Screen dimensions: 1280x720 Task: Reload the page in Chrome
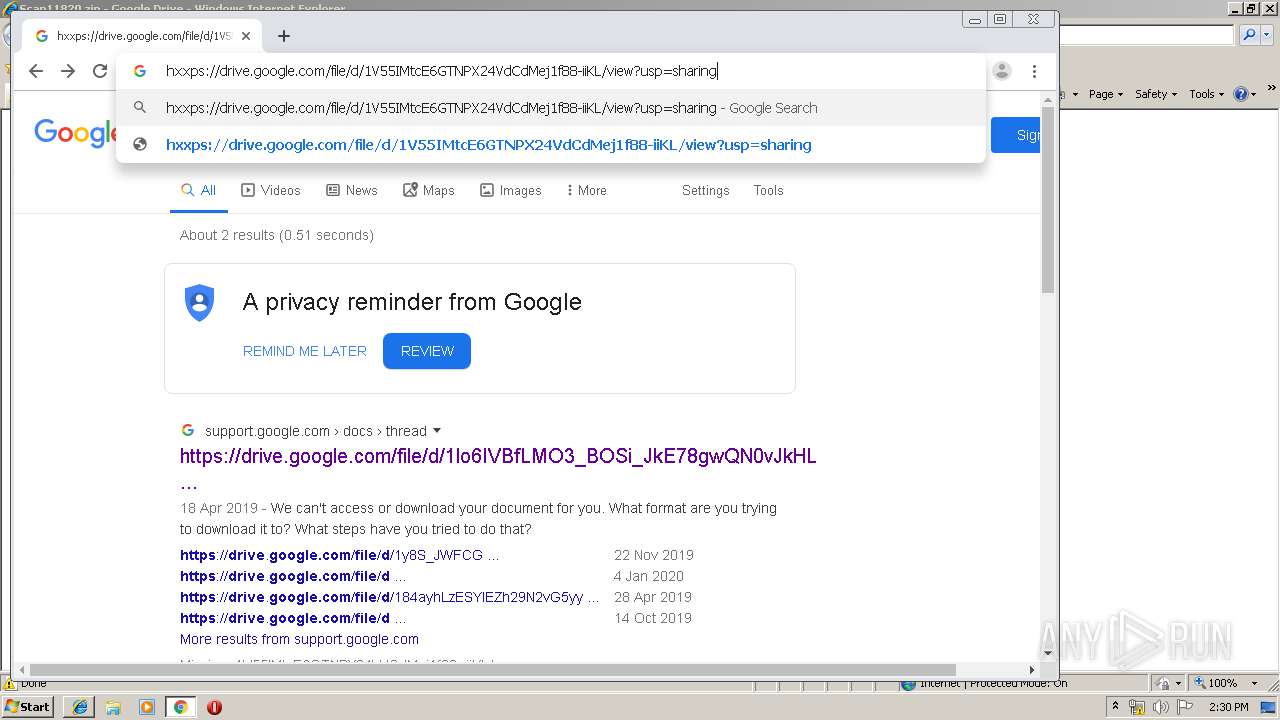point(100,71)
